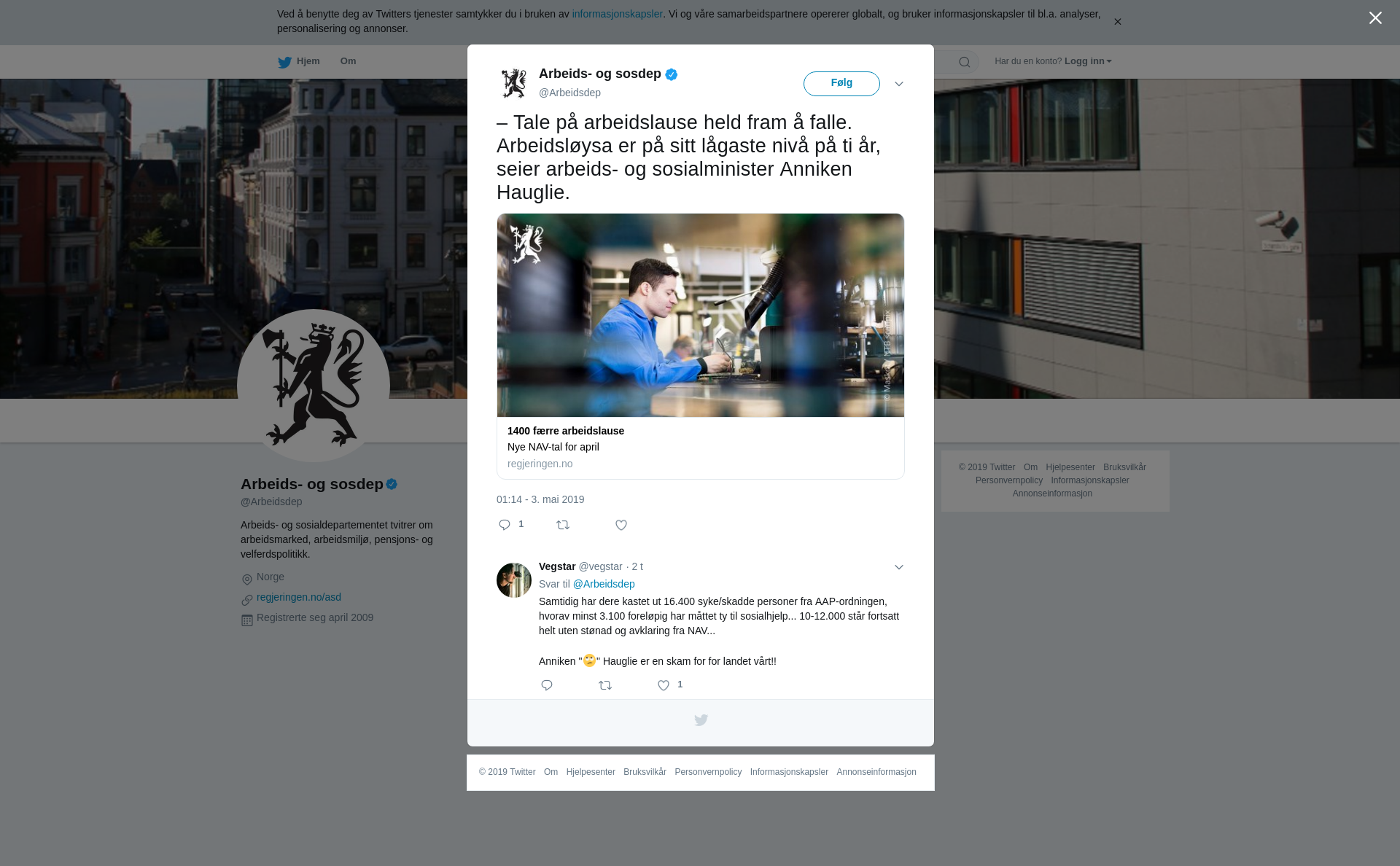Like Vegstar's reply

tap(664, 685)
